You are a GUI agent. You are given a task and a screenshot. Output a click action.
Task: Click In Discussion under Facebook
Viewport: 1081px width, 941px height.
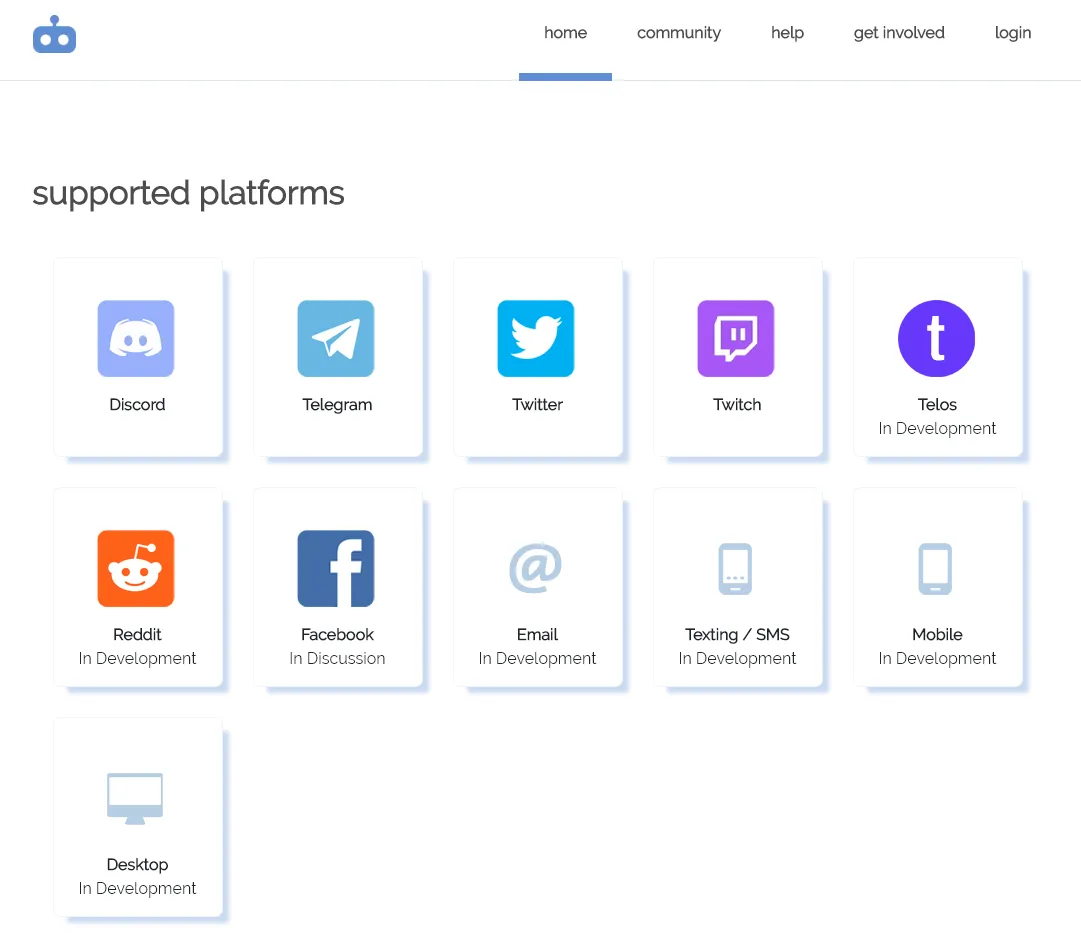(337, 658)
